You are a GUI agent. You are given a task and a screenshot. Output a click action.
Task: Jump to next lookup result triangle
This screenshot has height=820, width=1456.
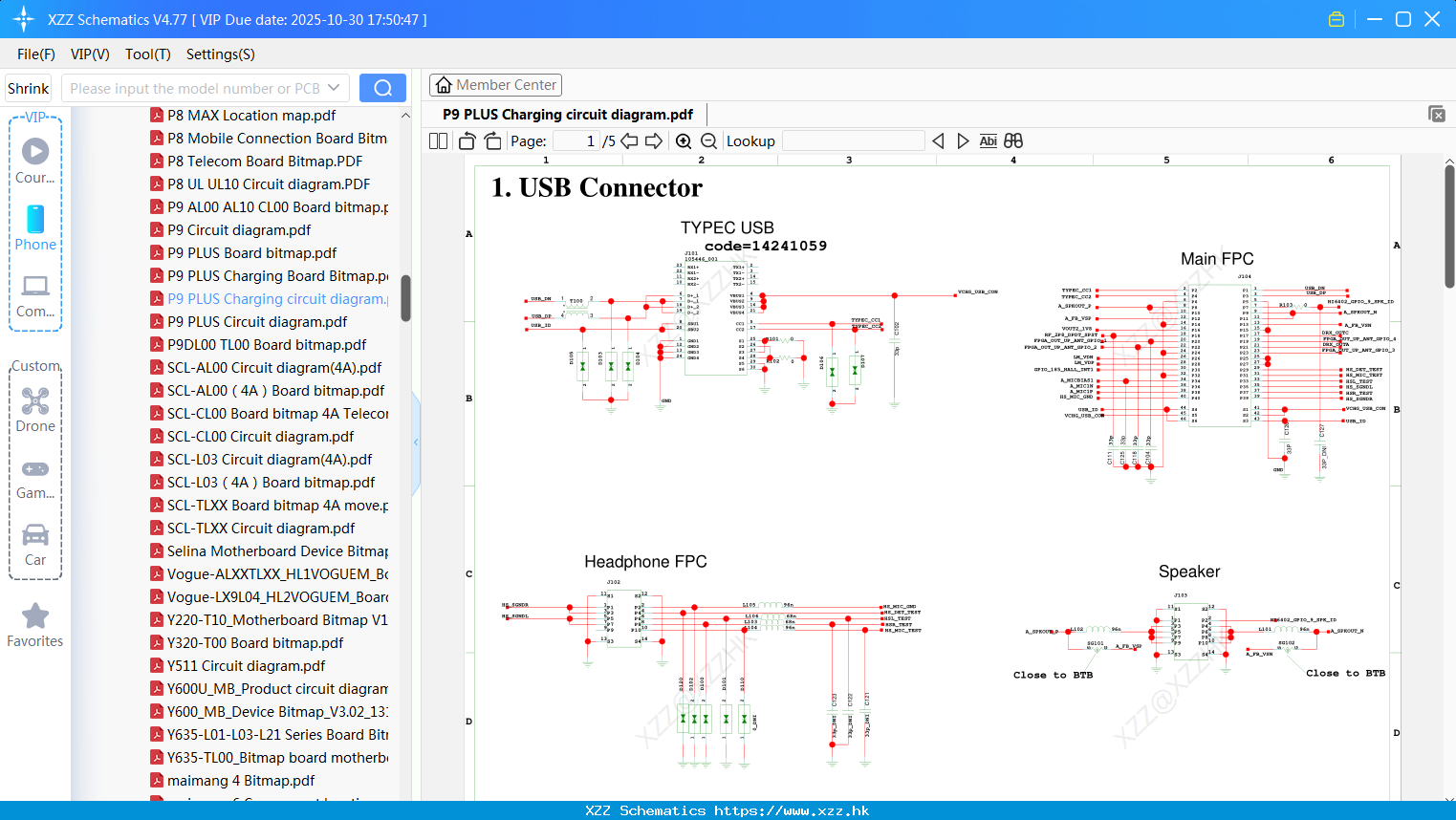coord(963,141)
